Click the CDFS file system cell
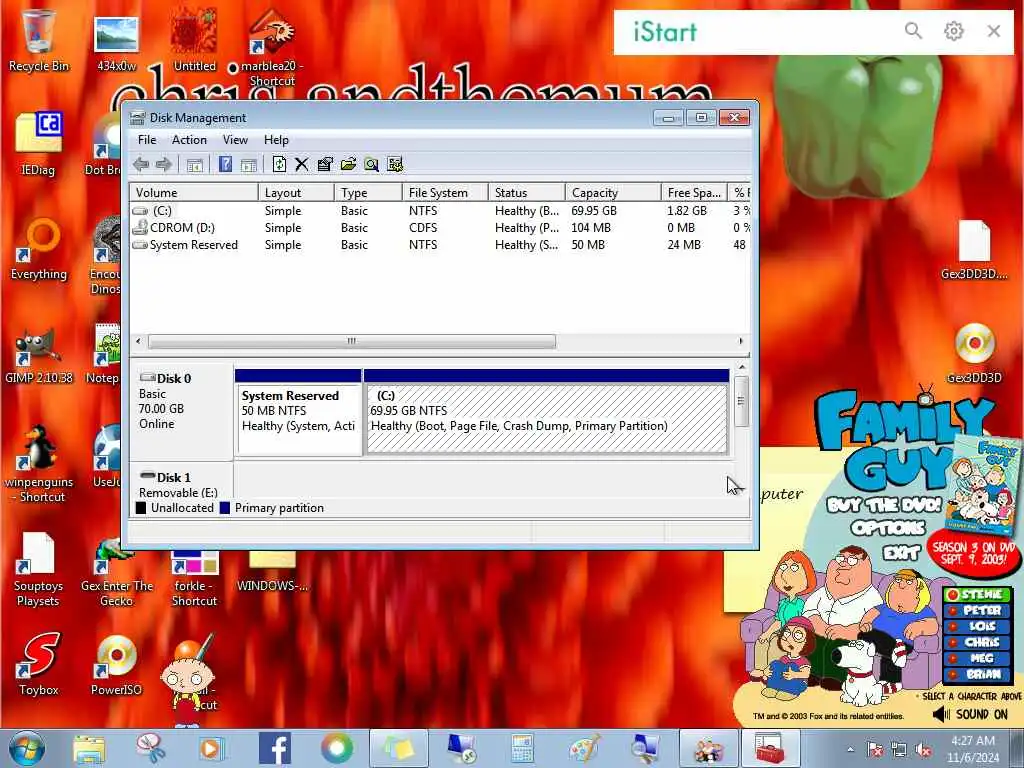1024x768 pixels. point(423,228)
